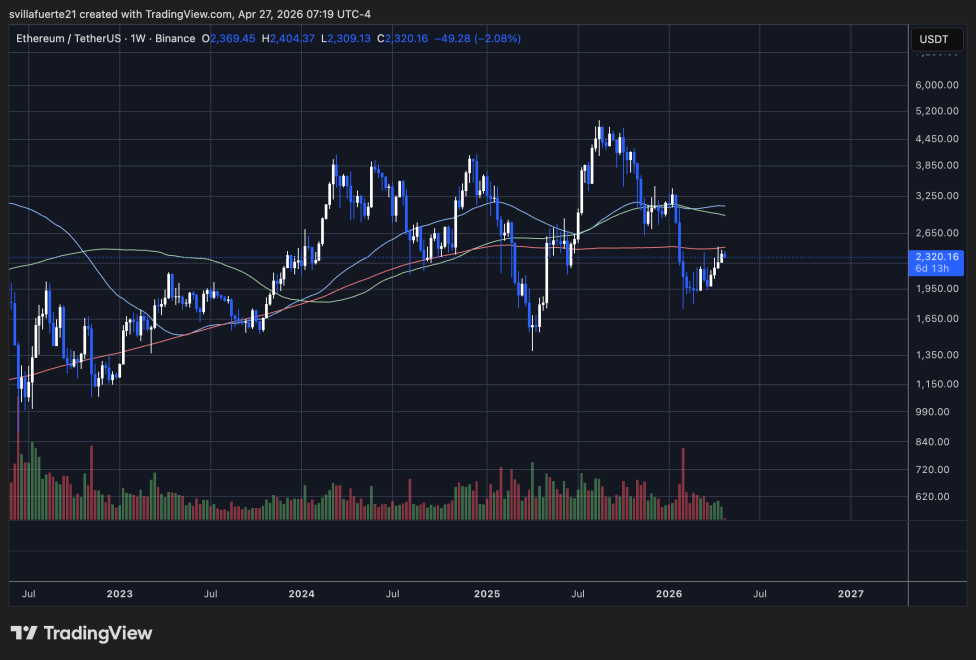Viewport: 976px width, 660px height.
Task: Toggle the price change percentage (−2.08%)
Action: (497, 38)
